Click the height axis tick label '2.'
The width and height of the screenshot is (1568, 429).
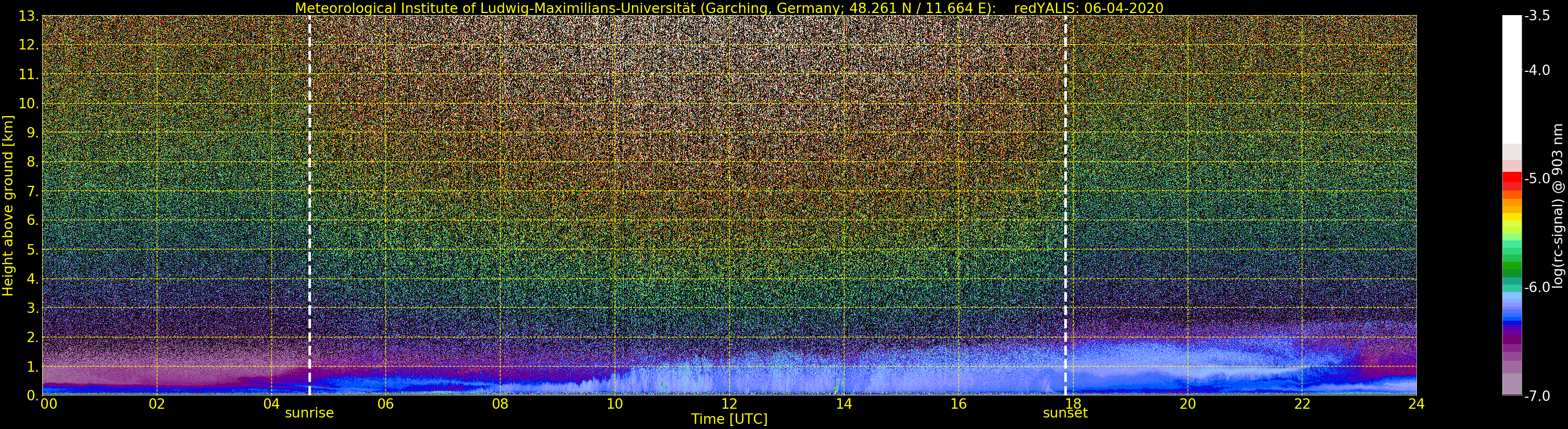click(x=32, y=337)
